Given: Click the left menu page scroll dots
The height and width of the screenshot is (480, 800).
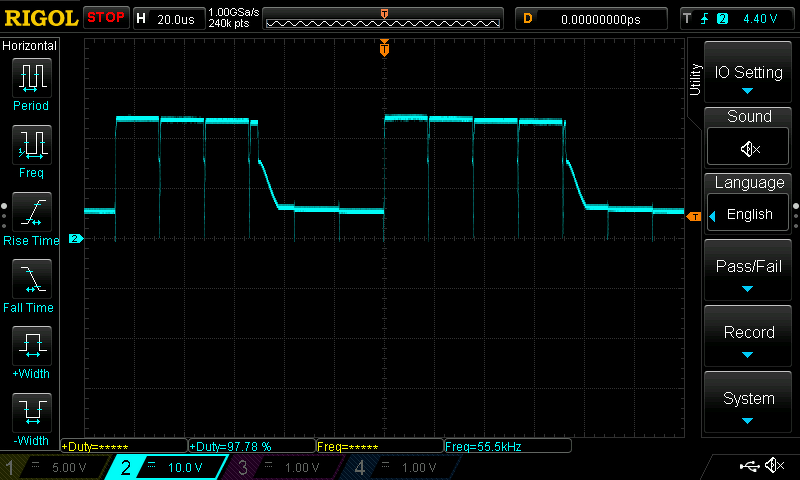Looking at the screenshot, I should coord(4,216).
